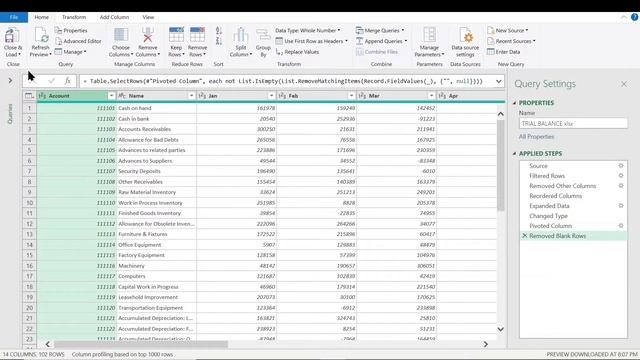Expand the formula bar chevron
The image size is (640, 360).
(498, 81)
